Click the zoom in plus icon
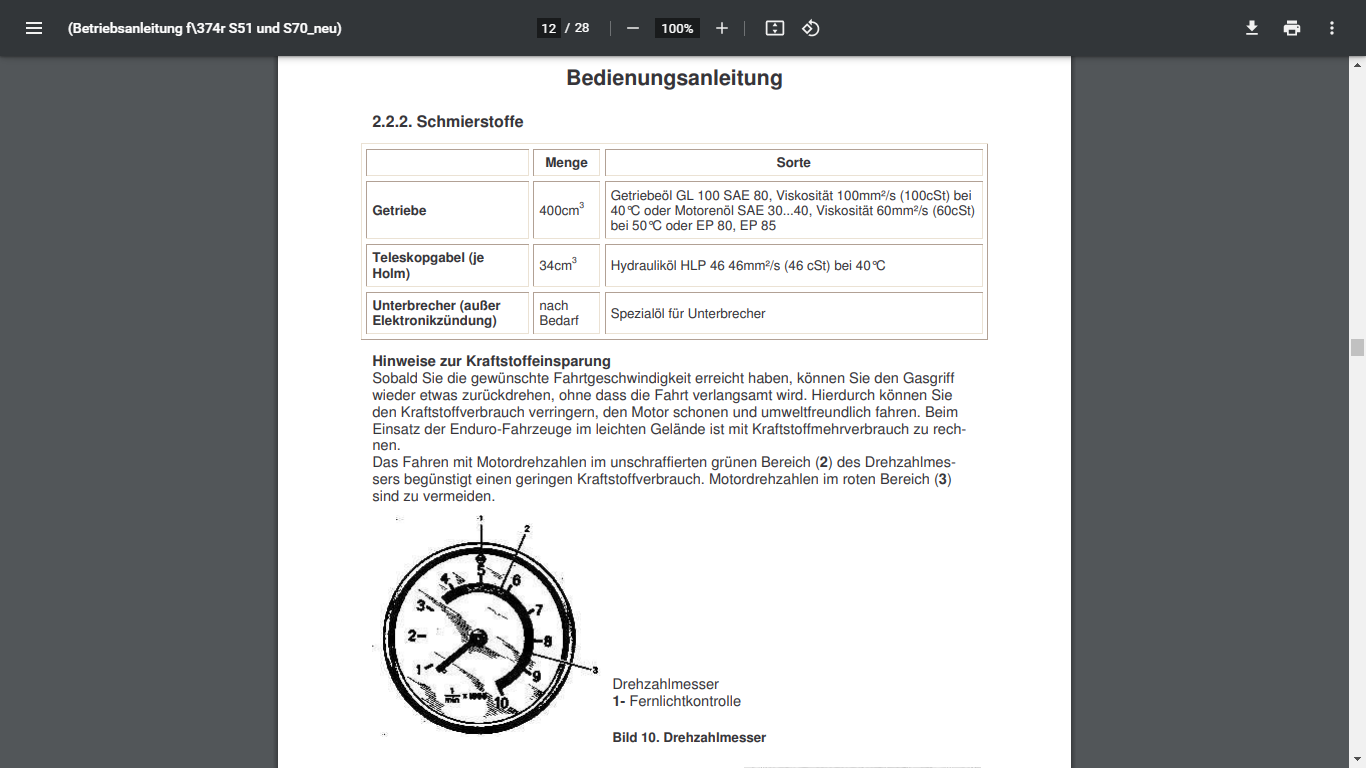The image size is (1366, 768). [x=722, y=28]
